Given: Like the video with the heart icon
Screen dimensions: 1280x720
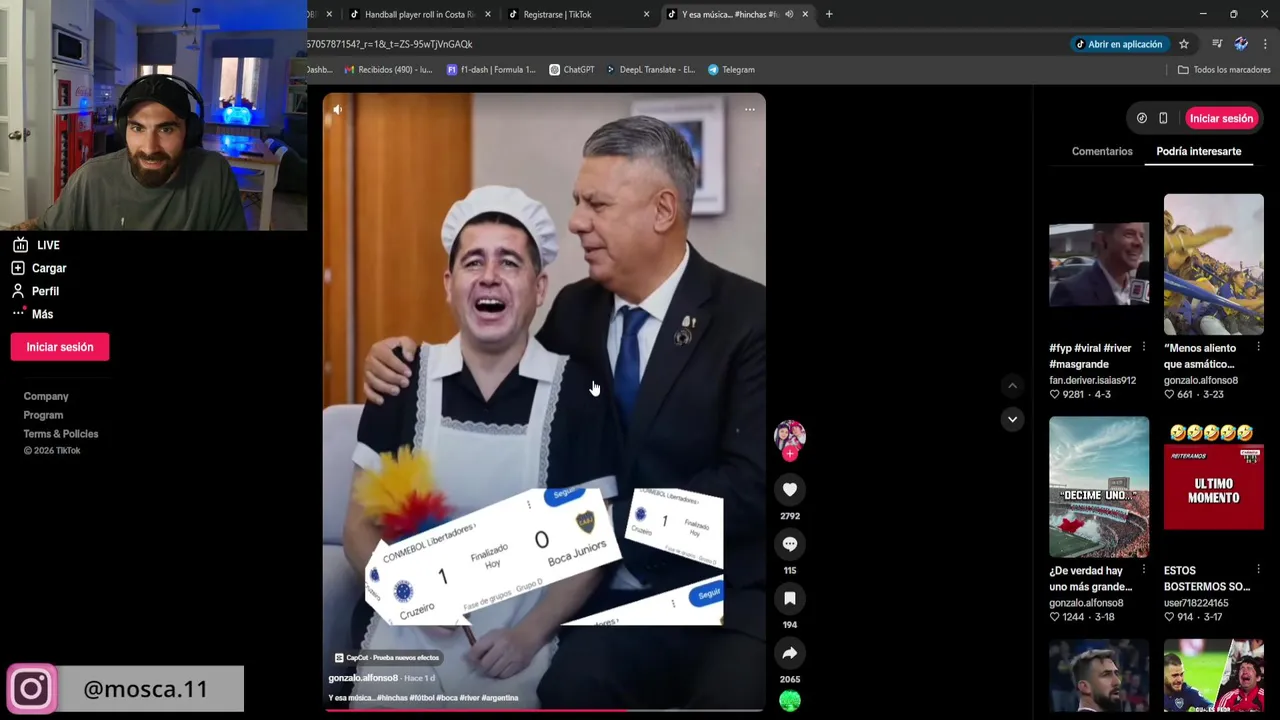Looking at the screenshot, I should coord(790,489).
